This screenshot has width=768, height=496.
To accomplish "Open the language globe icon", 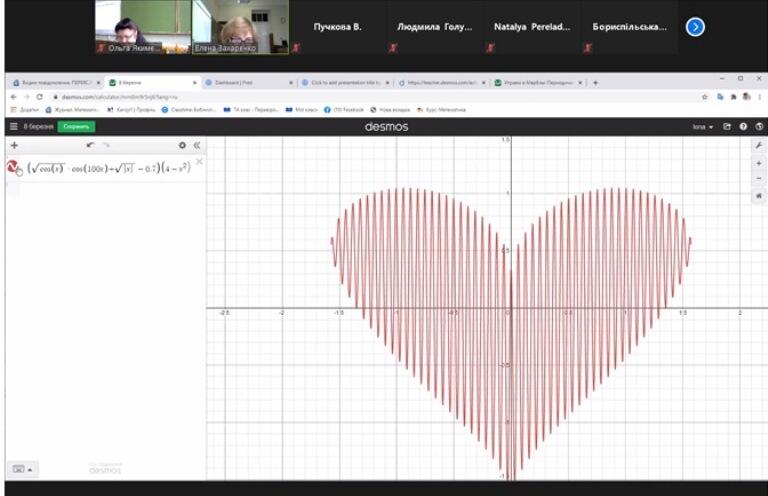I will pyautogui.click(x=759, y=126).
